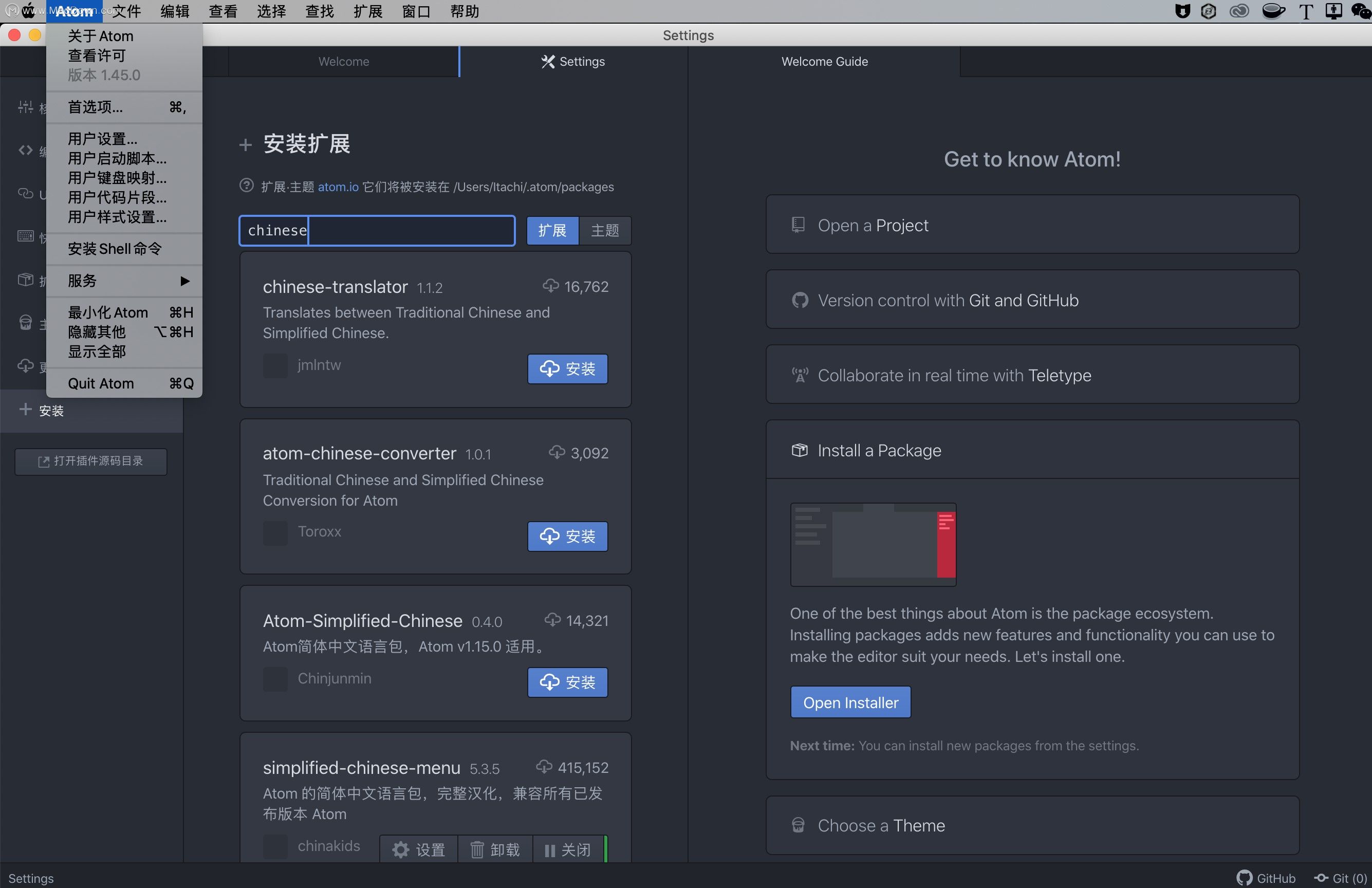The image size is (1372, 888).
Task: Open 用户代码片段... menu entry
Action: pyautogui.click(x=124, y=197)
